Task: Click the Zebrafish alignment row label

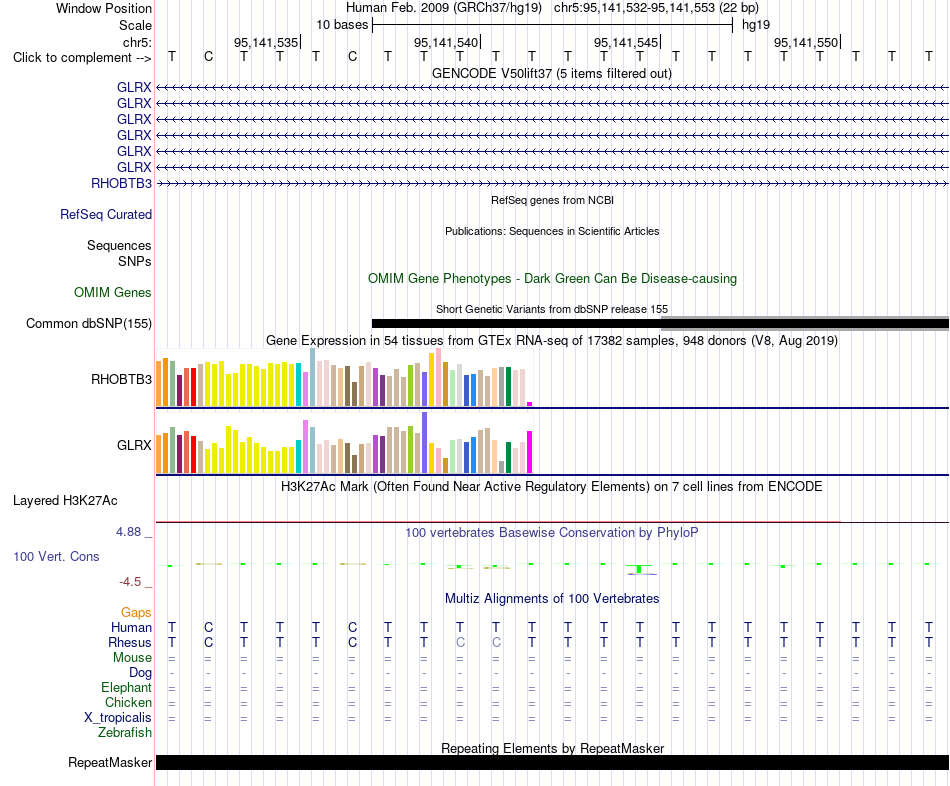Action: click(x=125, y=733)
